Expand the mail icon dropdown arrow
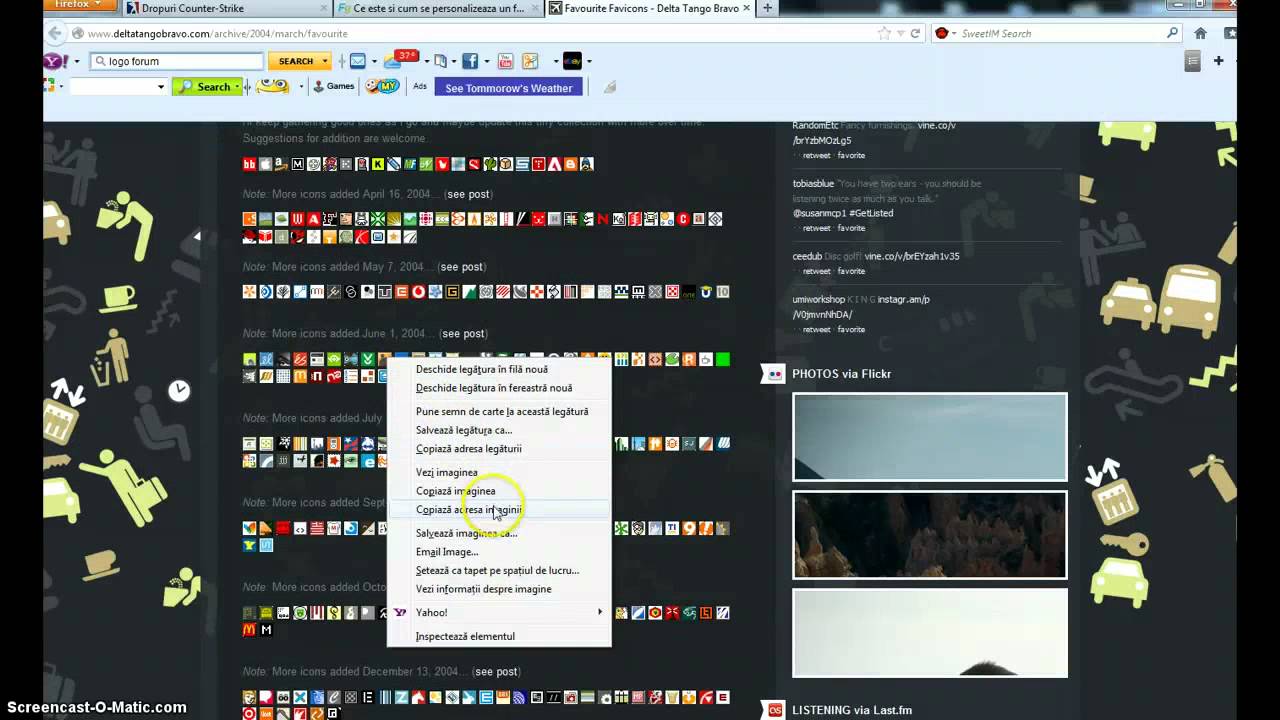This screenshot has height=720, width=1280. coord(375,61)
